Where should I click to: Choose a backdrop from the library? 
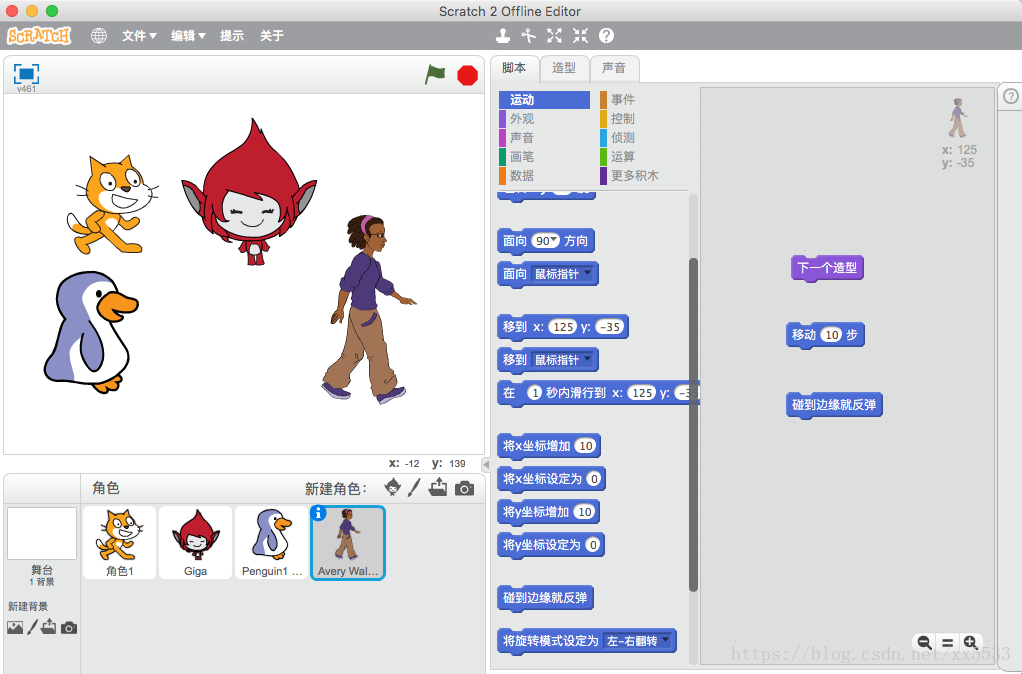[15, 627]
